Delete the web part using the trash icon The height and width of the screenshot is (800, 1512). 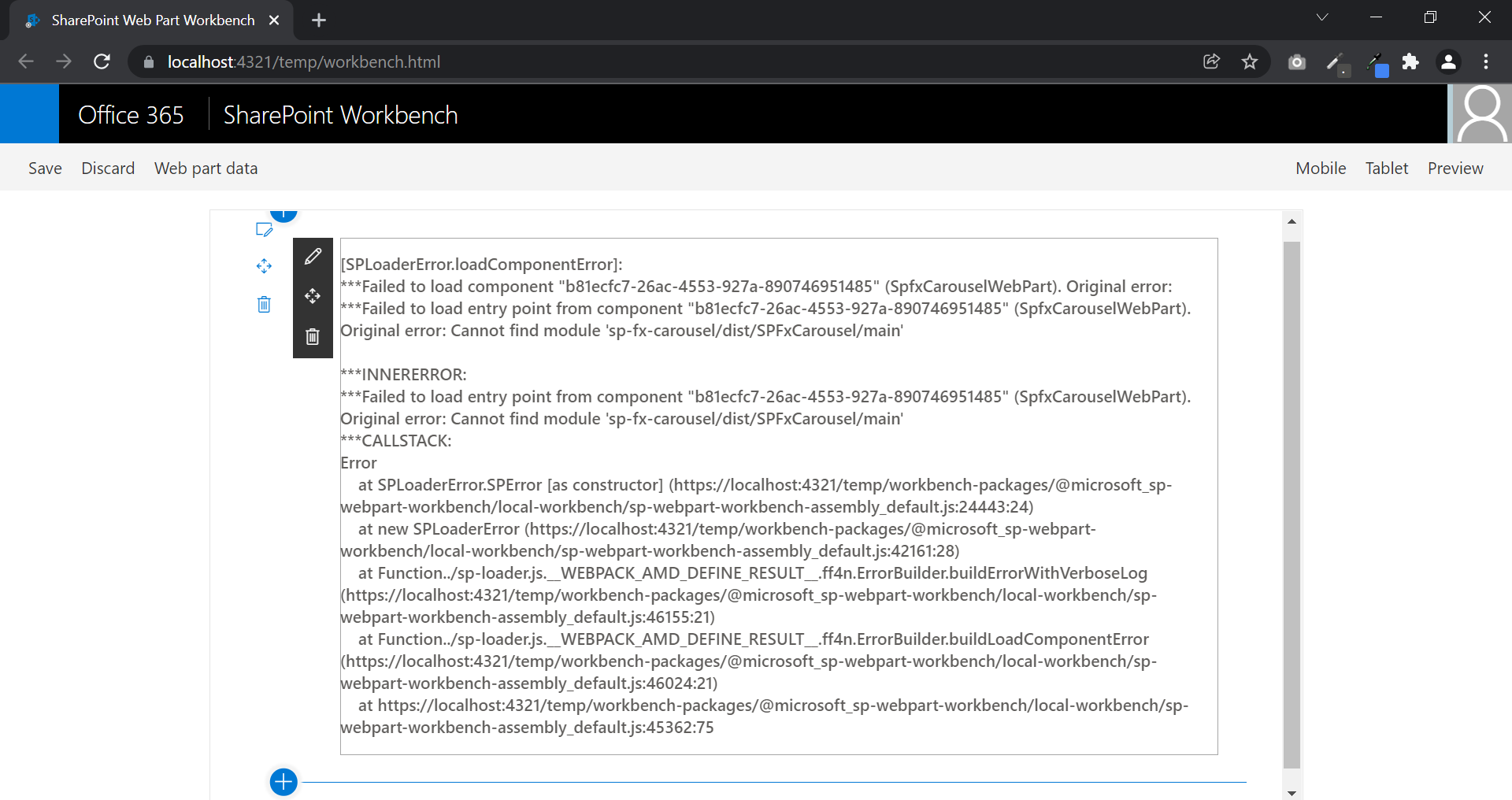tap(313, 336)
